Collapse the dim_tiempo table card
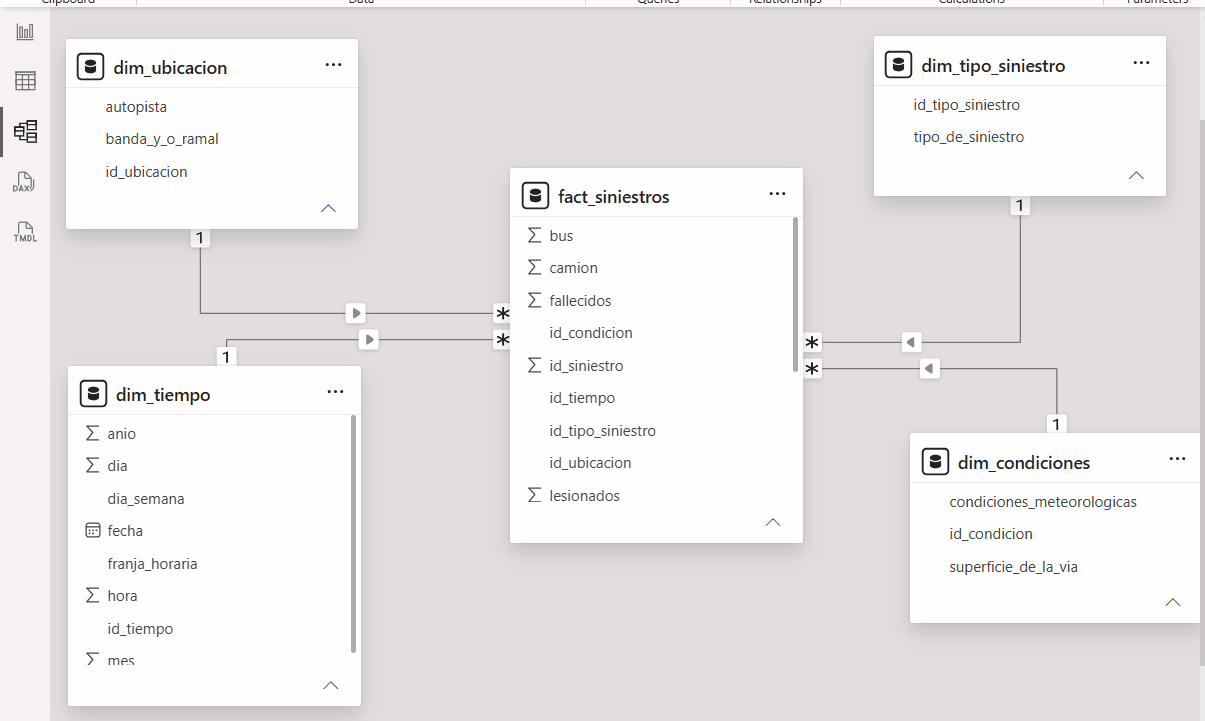Screen dimensions: 1205x721 point(331,686)
